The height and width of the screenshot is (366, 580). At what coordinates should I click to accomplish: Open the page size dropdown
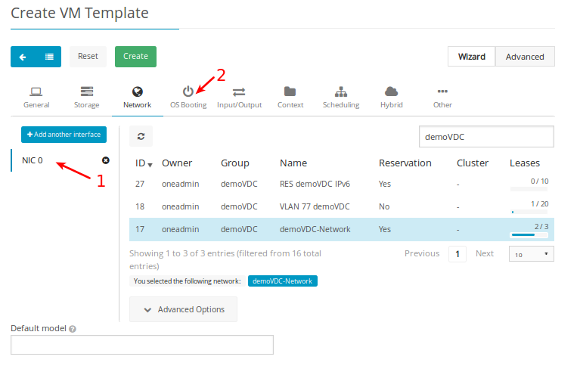[x=531, y=254]
